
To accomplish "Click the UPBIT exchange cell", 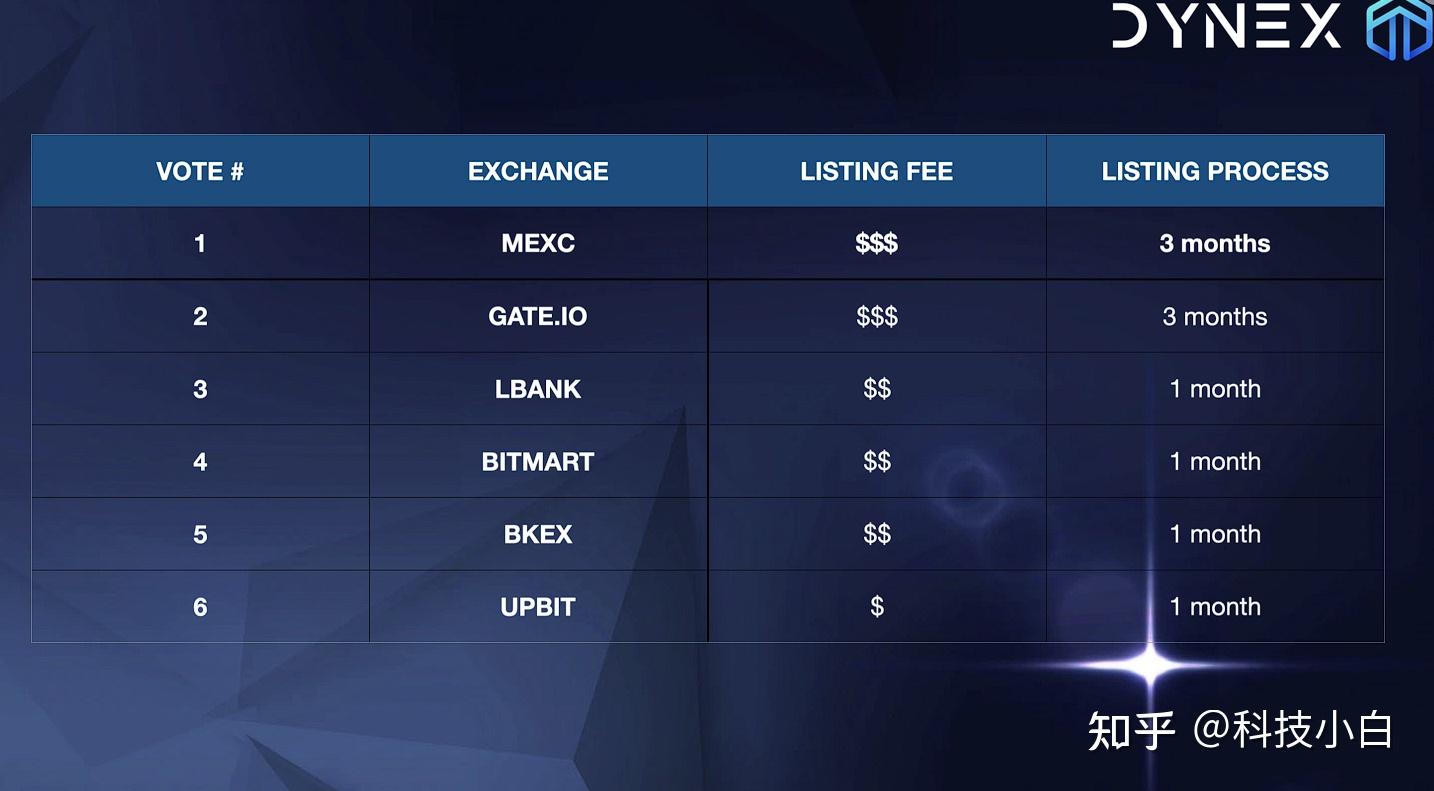I will [538, 606].
